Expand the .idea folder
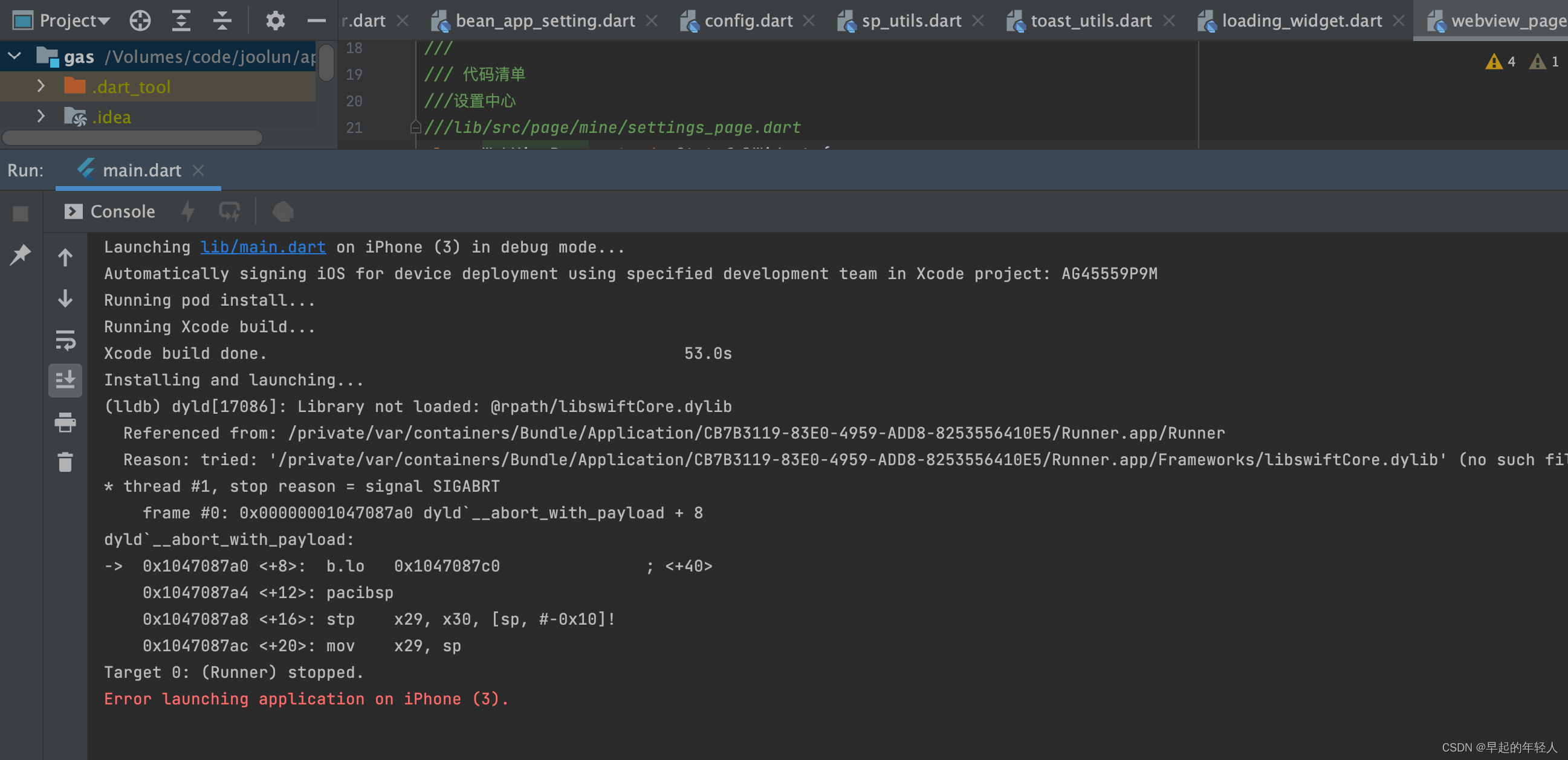This screenshot has width=1568, height=760. coord(40,116)
